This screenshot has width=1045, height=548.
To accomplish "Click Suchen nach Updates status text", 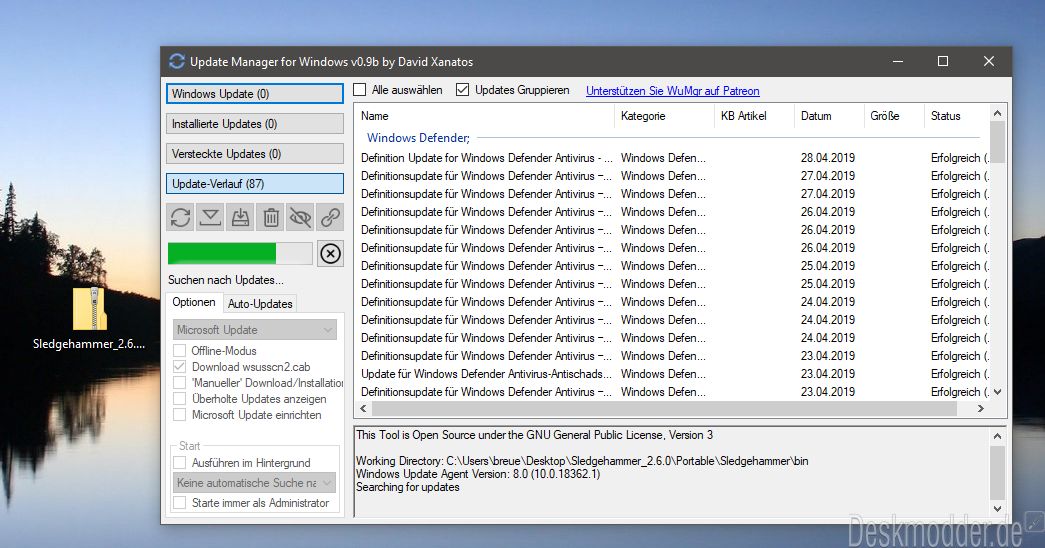I will click(225, 280).
